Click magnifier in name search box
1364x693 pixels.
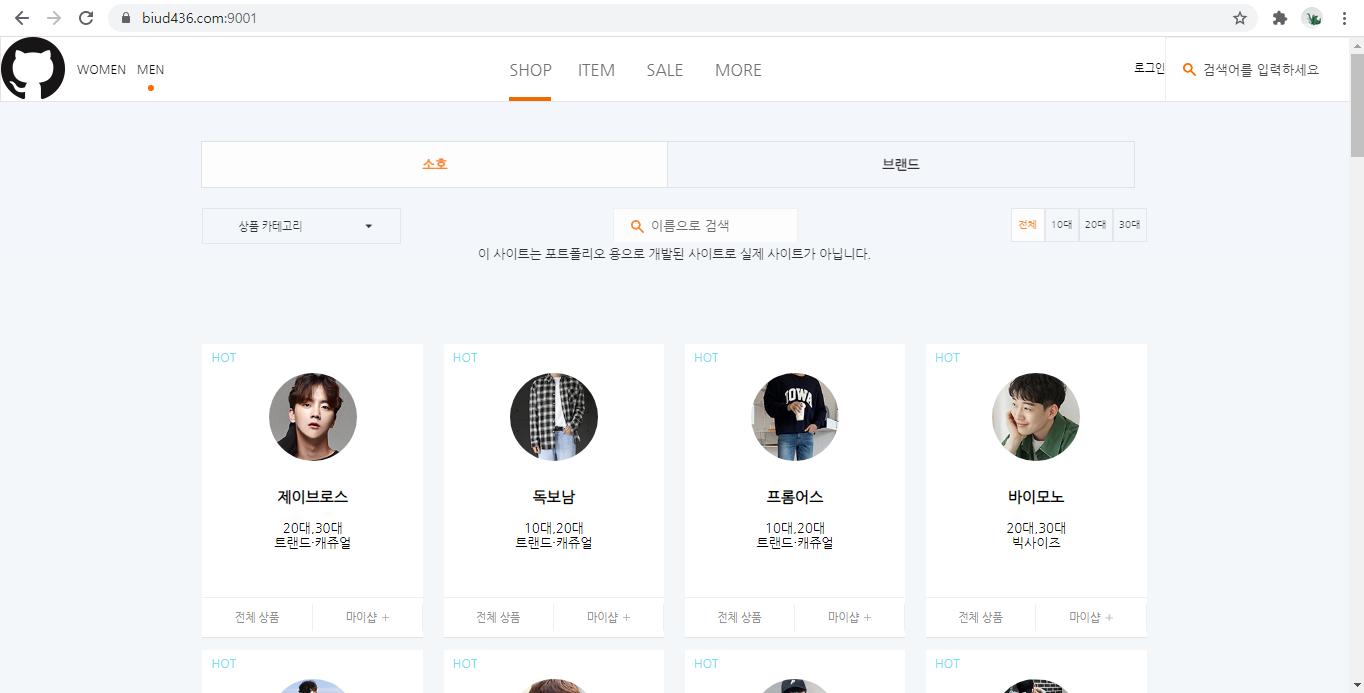coord(638,226)
